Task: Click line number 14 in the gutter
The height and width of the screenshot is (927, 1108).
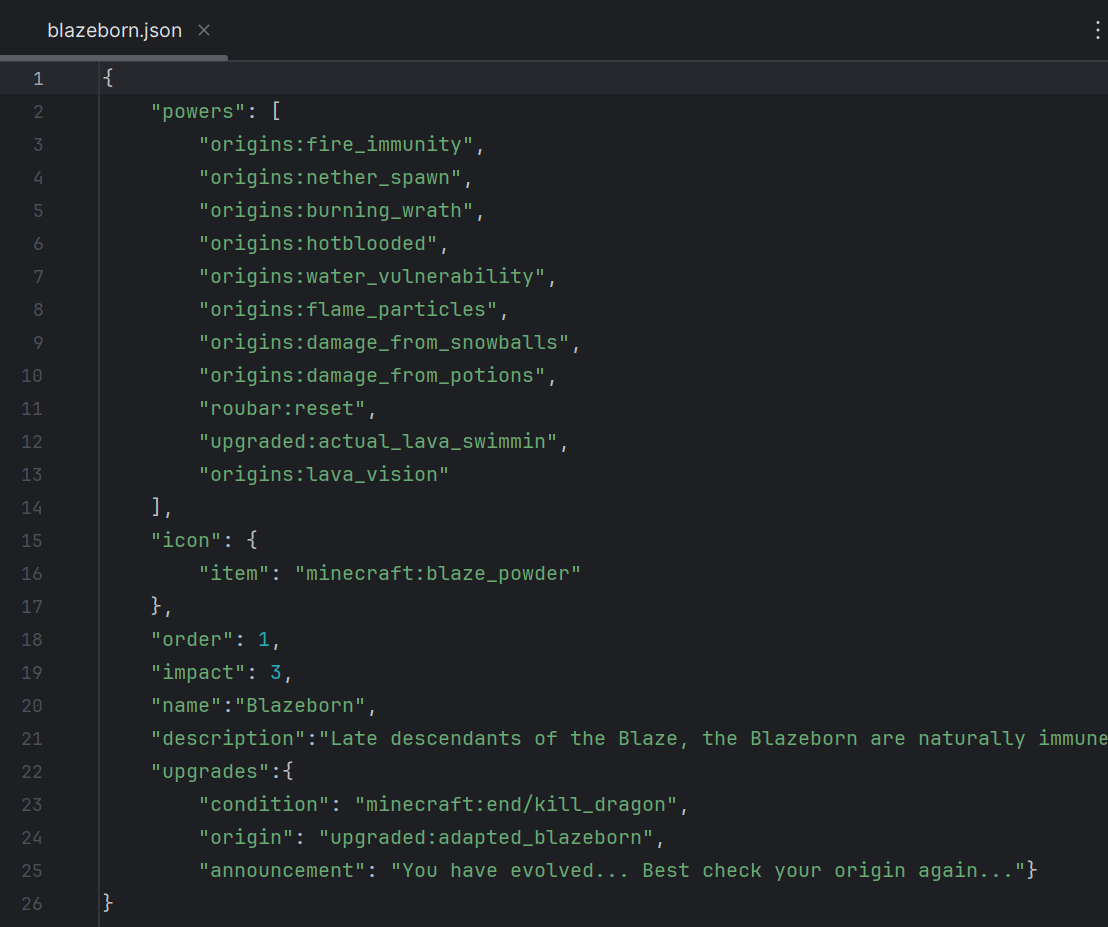Action: click(x=32, y=507)
